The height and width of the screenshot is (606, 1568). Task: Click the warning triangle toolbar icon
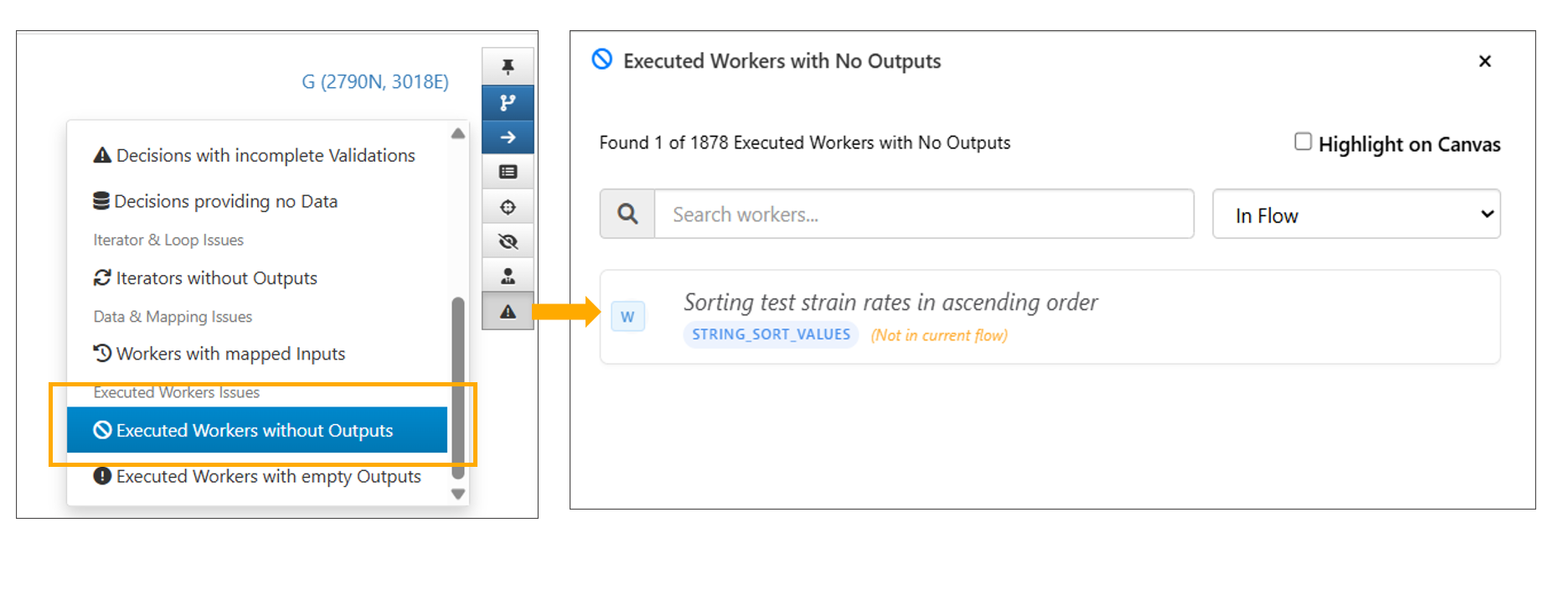[508, 312]
